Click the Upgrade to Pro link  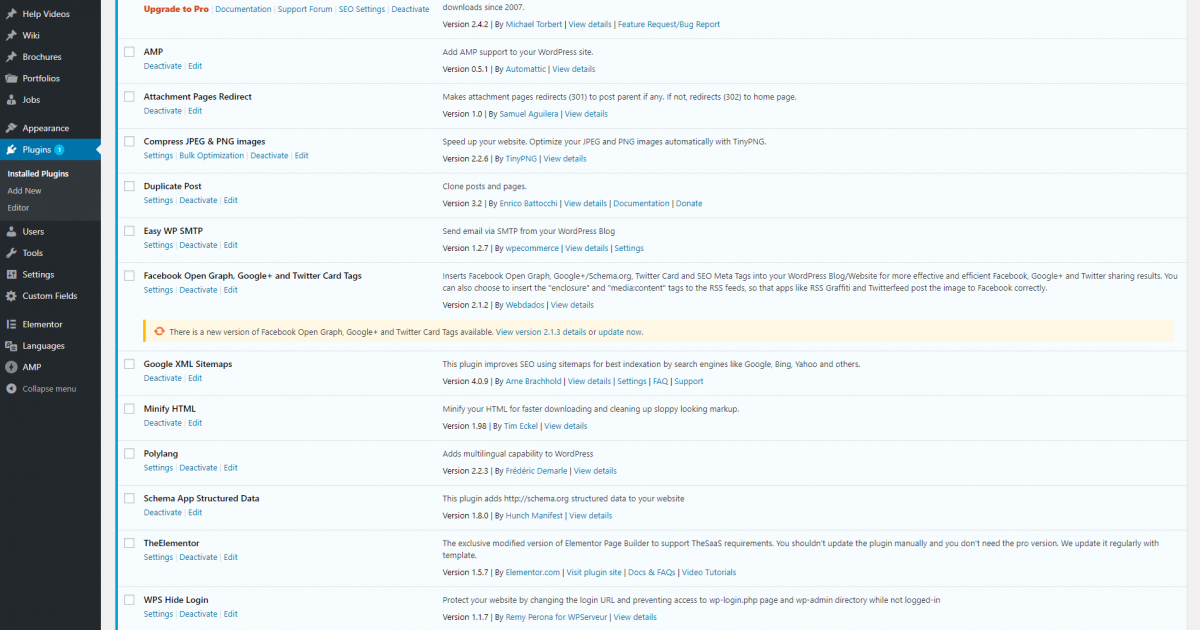[176, 9]
